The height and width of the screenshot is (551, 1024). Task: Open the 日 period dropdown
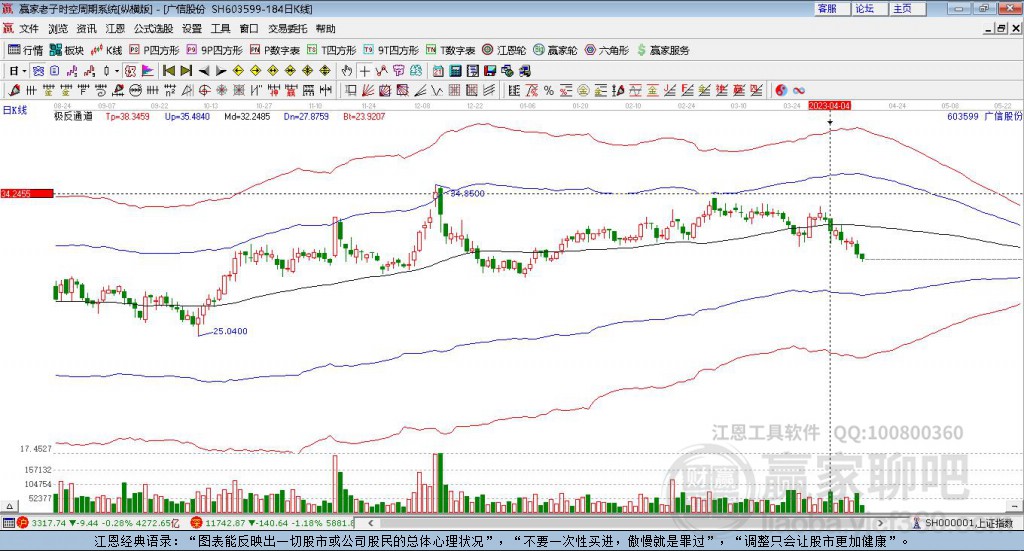[18, 71]
